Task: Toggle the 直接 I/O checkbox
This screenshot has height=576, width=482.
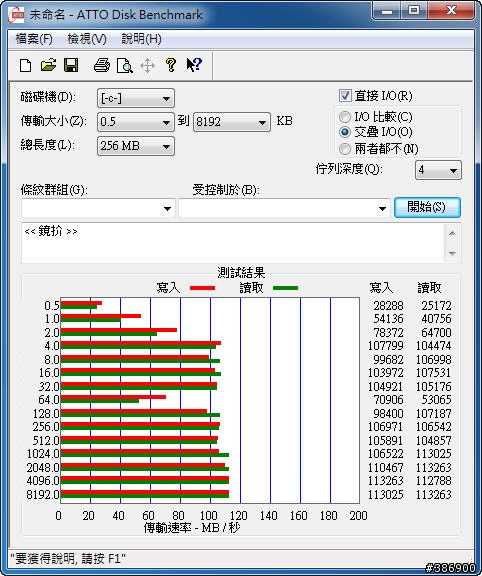Action: pyautogui.click(x=345, y=96)
